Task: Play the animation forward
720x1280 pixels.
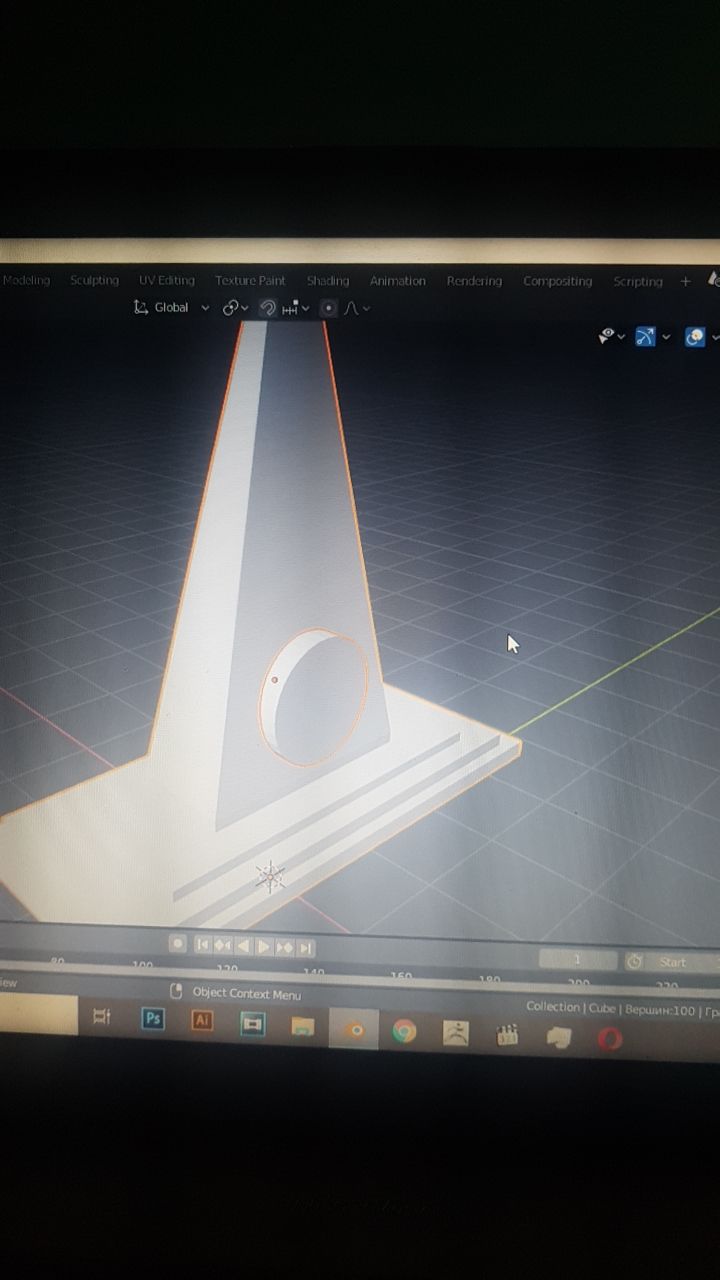Action: tap(264, 946)
